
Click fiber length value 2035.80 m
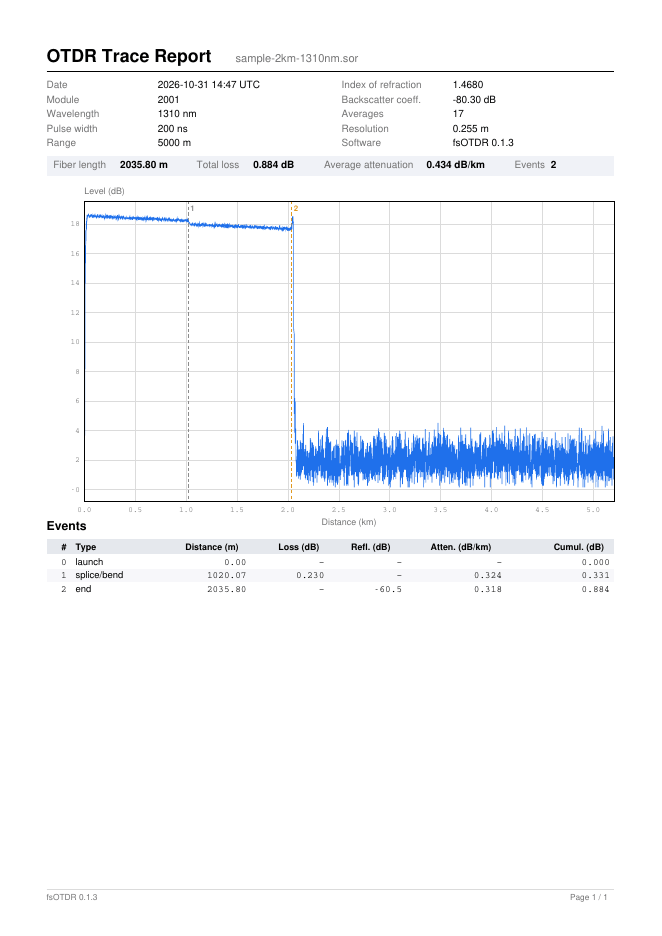tap(144, 165)
